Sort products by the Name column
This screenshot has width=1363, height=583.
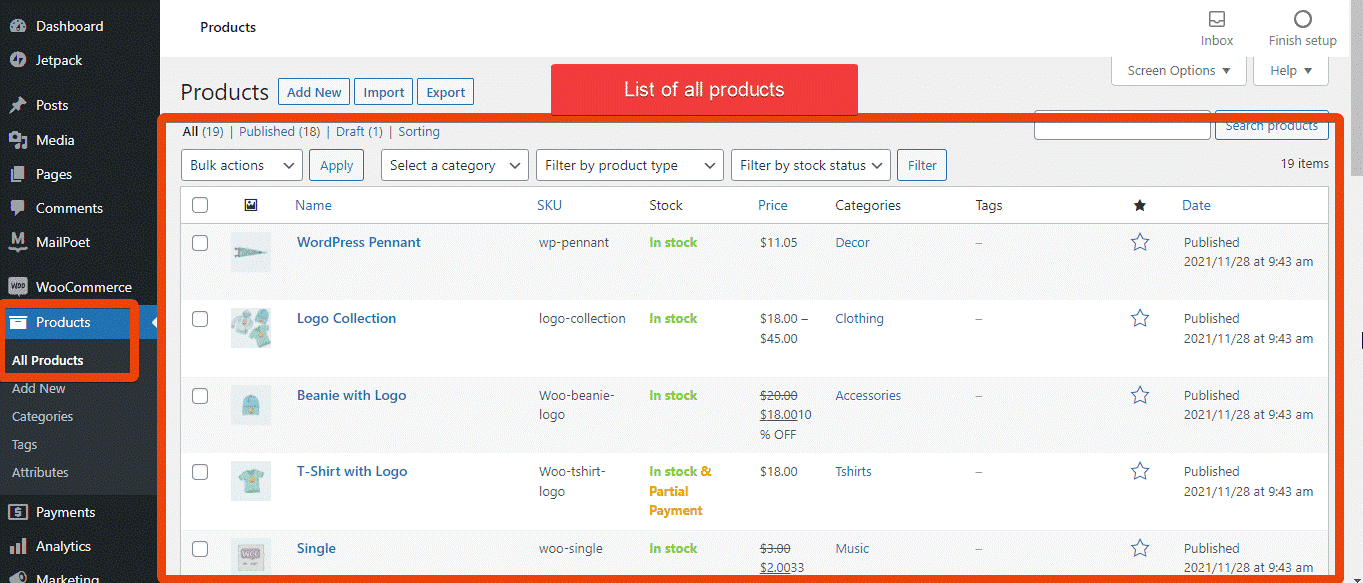314,205
